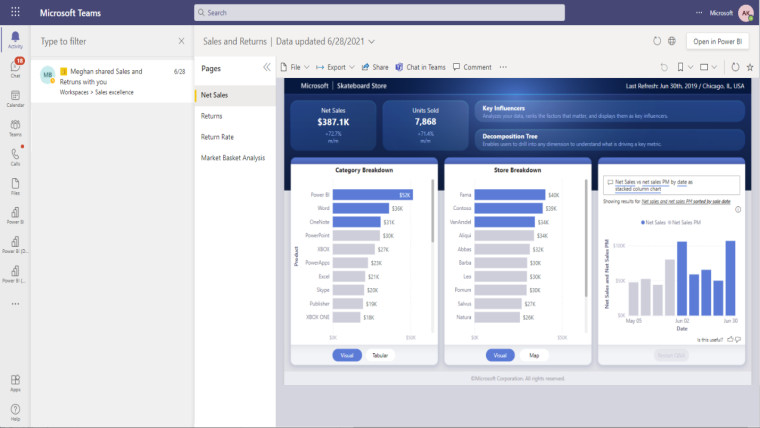Open Chat with 18 unread badge
The width and height of the screenshot is (760, 428).
pos(16,68)
